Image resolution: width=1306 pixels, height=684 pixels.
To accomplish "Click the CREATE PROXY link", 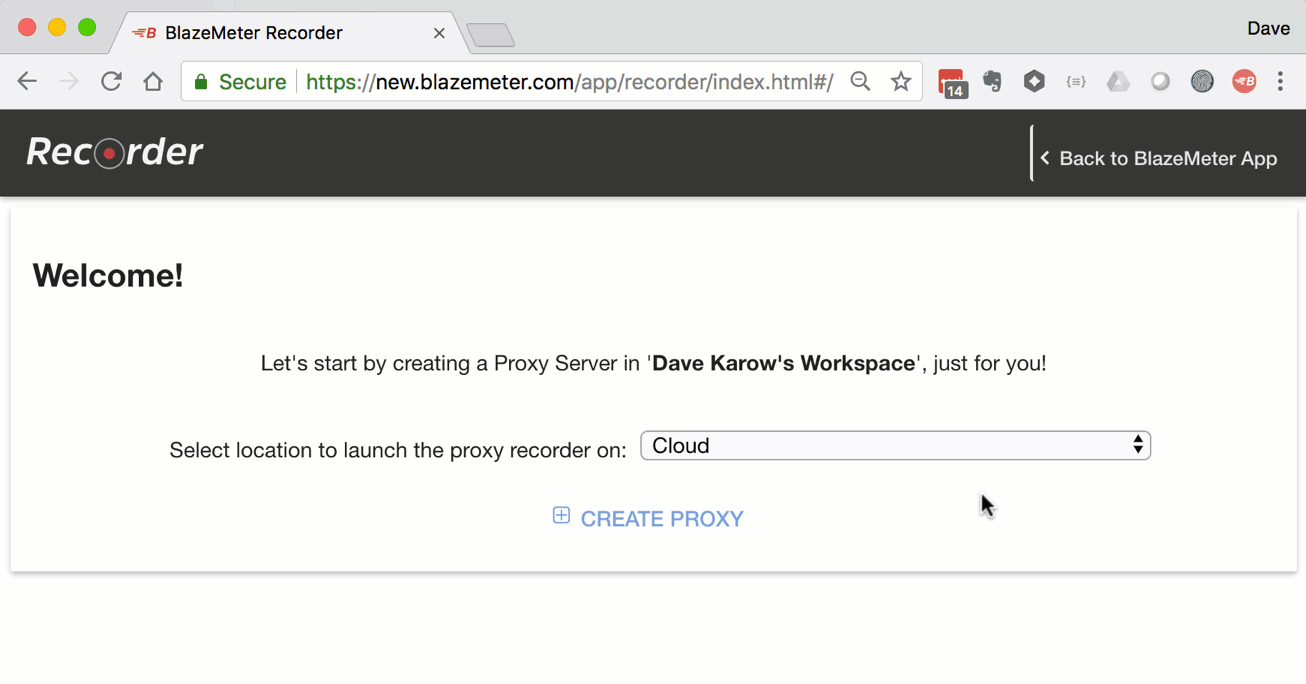I will [x=662, y=519].
